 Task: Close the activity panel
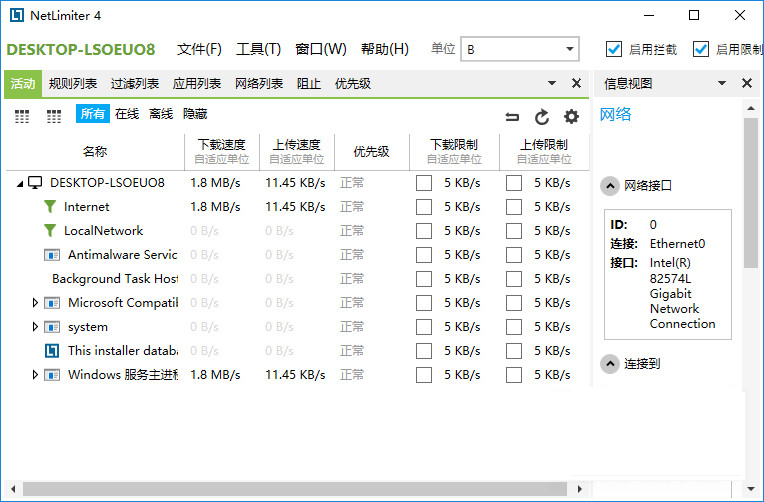[x=576, y=83]
